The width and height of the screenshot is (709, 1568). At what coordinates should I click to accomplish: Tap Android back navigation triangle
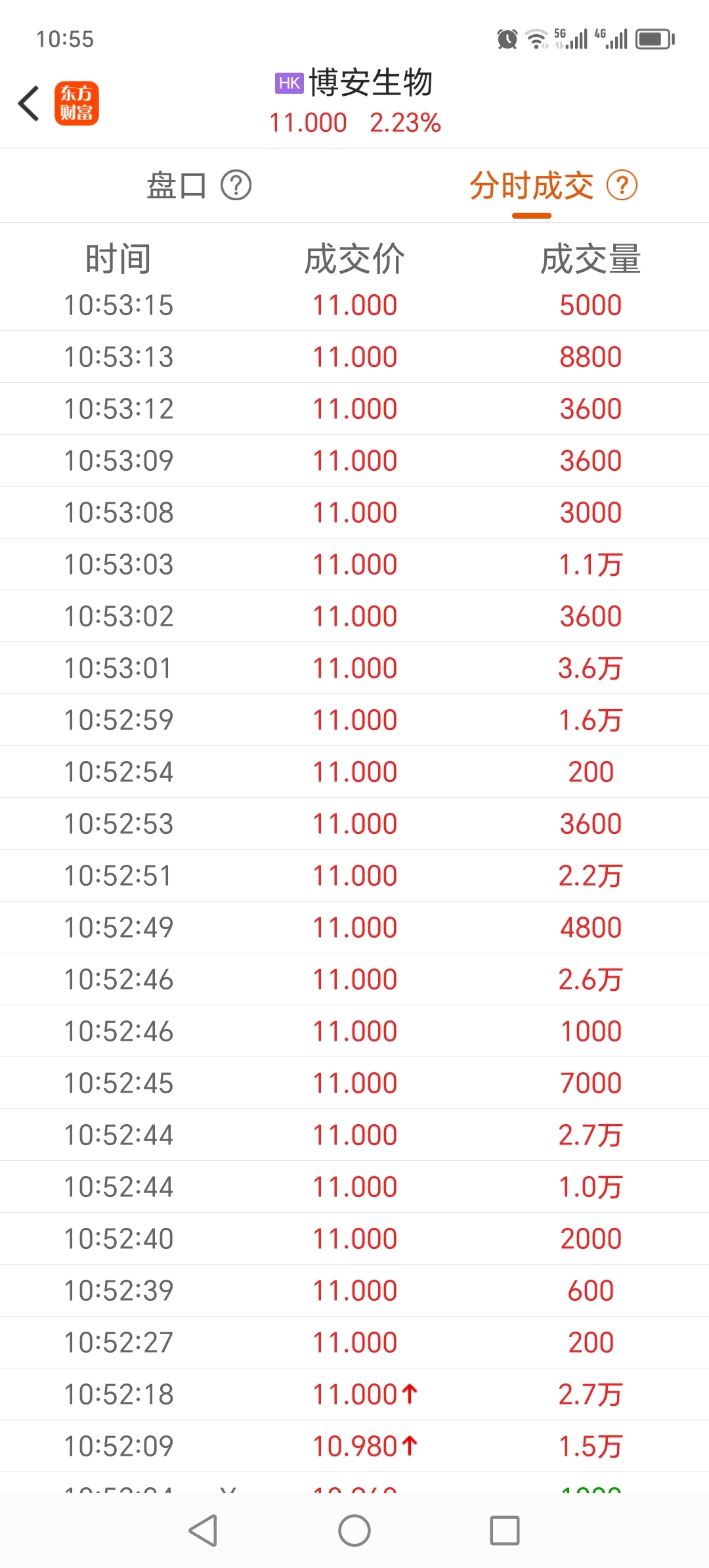pos(203,1531)
